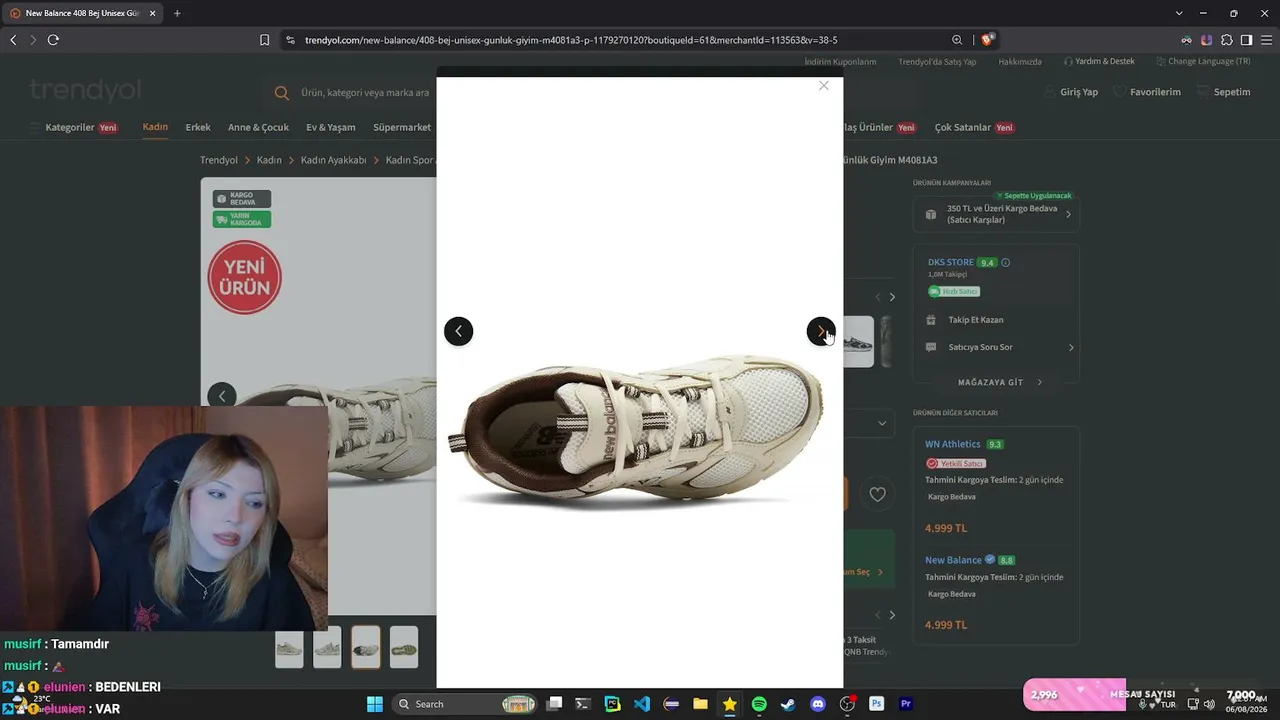This screenshot has width=1280, height=720.
Task: Previous image arrow on main gallery
Action: [222, 396]
